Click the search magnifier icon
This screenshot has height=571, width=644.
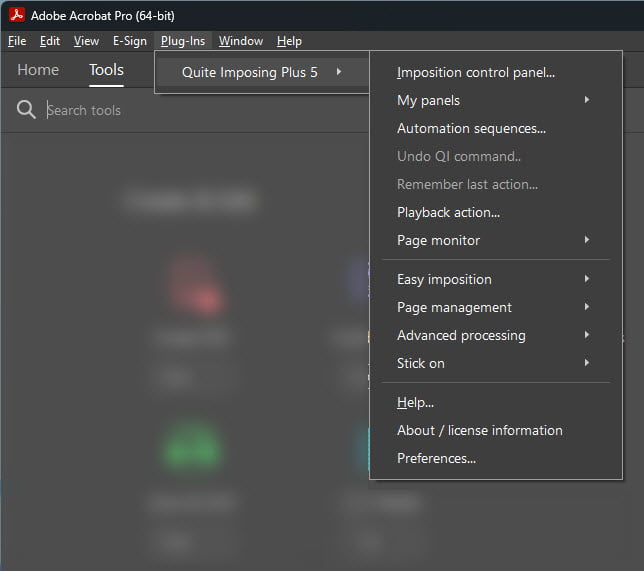click(26, 110)
